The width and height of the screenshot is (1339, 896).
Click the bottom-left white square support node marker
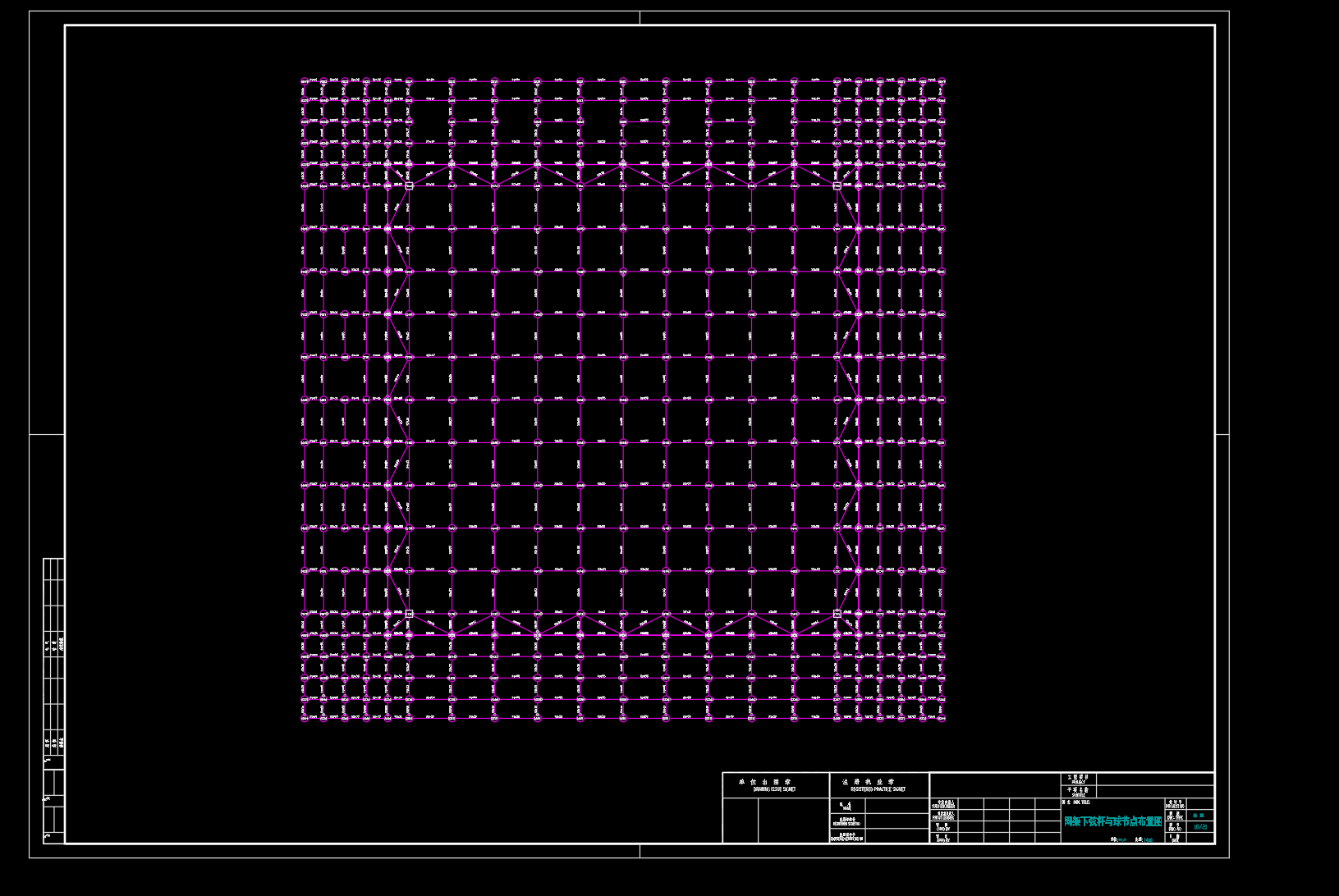click(409, 613)
